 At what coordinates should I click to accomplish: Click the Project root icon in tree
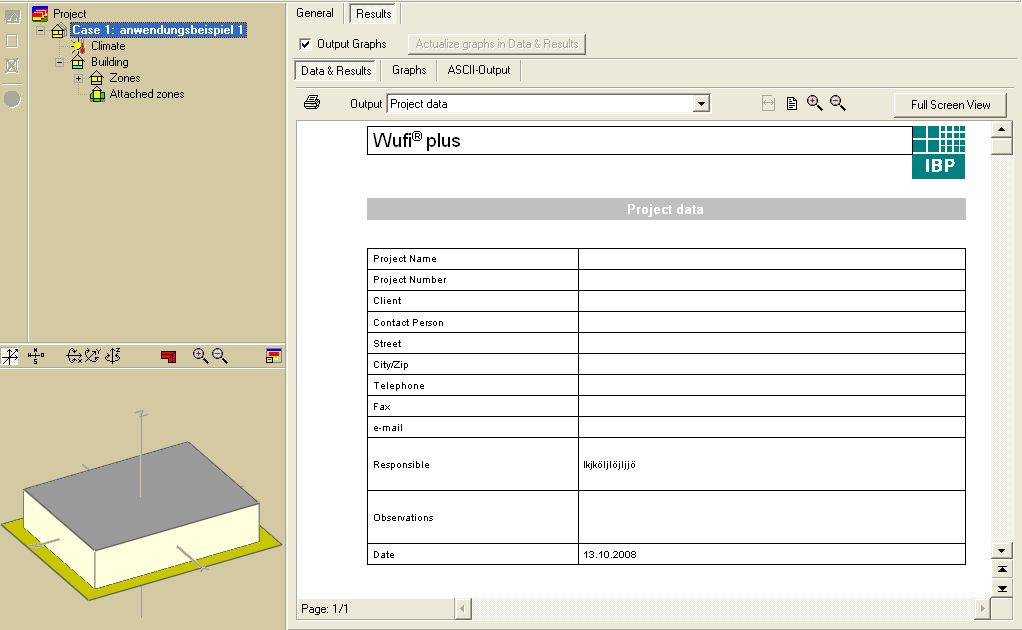[x=40, y=13]
